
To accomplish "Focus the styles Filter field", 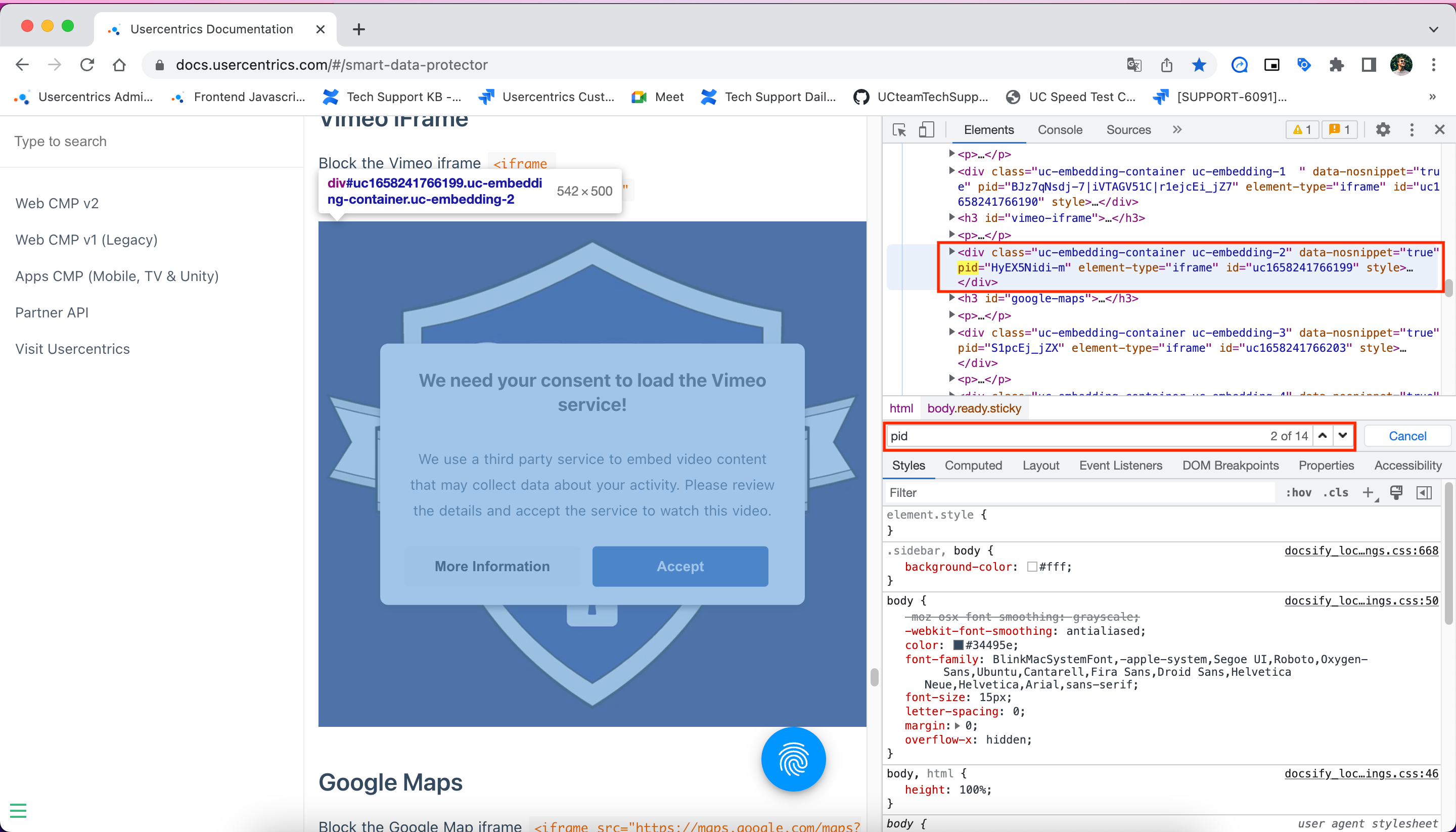I will point(1080,492).
